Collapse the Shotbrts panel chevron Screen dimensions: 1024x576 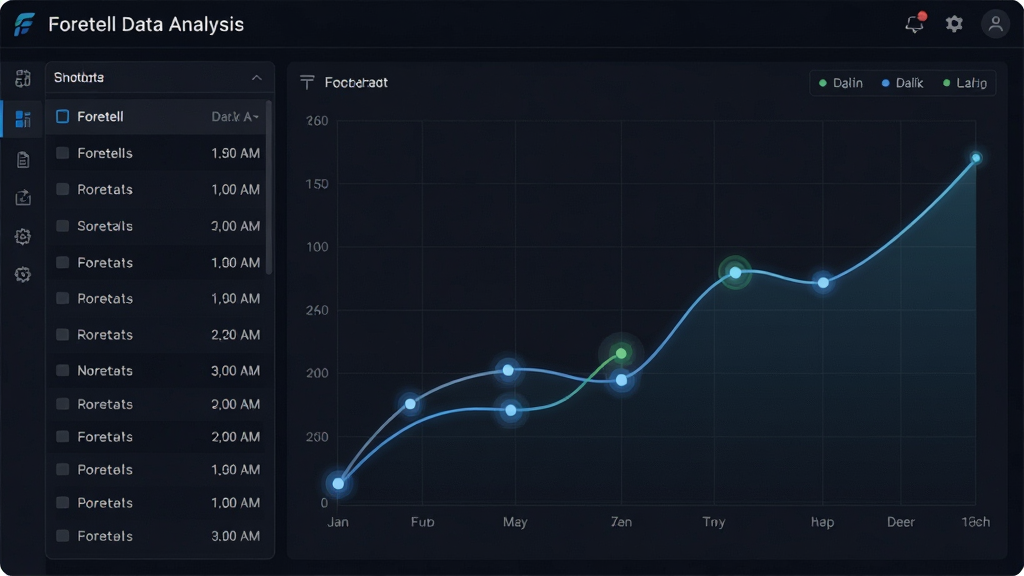(257, 78)
